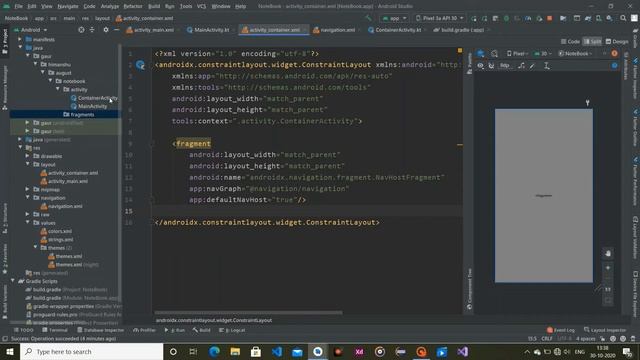The width and height of the screenshot is (640, 360).
Task: Select the pan hand tool in the preview
Action: tap(608, 253)
